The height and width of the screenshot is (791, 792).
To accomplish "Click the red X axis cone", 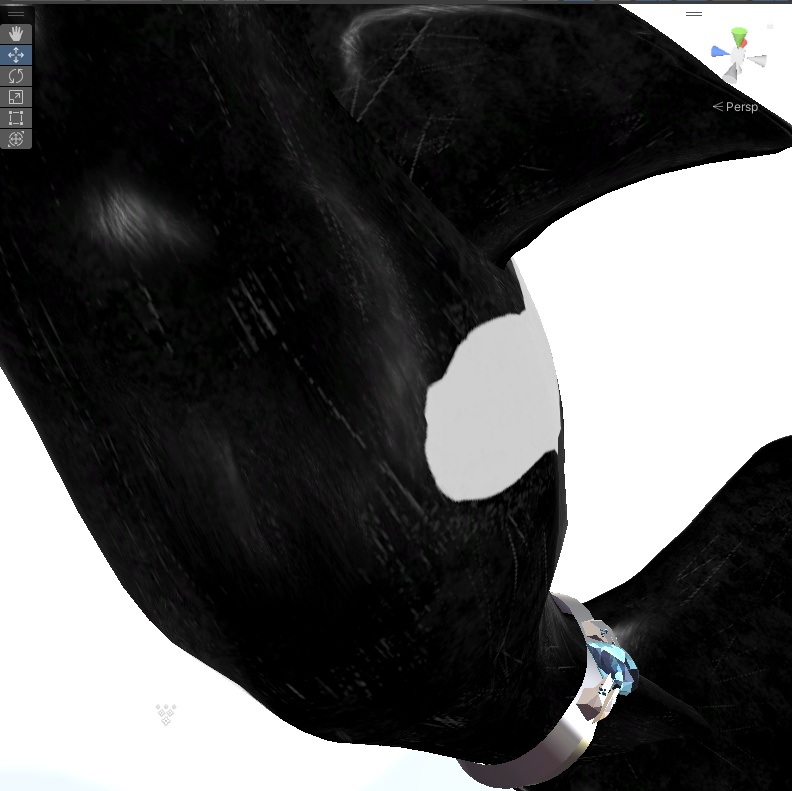I will [744, 43].
